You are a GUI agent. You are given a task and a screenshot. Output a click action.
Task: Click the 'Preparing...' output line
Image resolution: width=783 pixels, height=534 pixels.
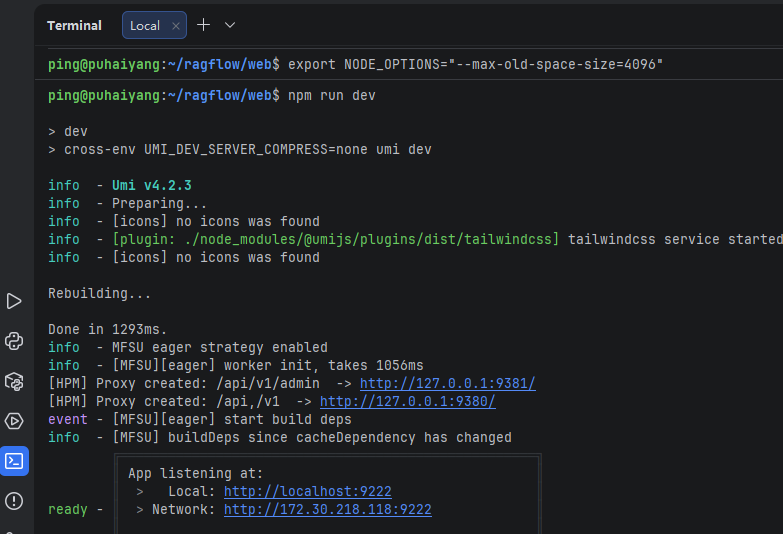159,203
